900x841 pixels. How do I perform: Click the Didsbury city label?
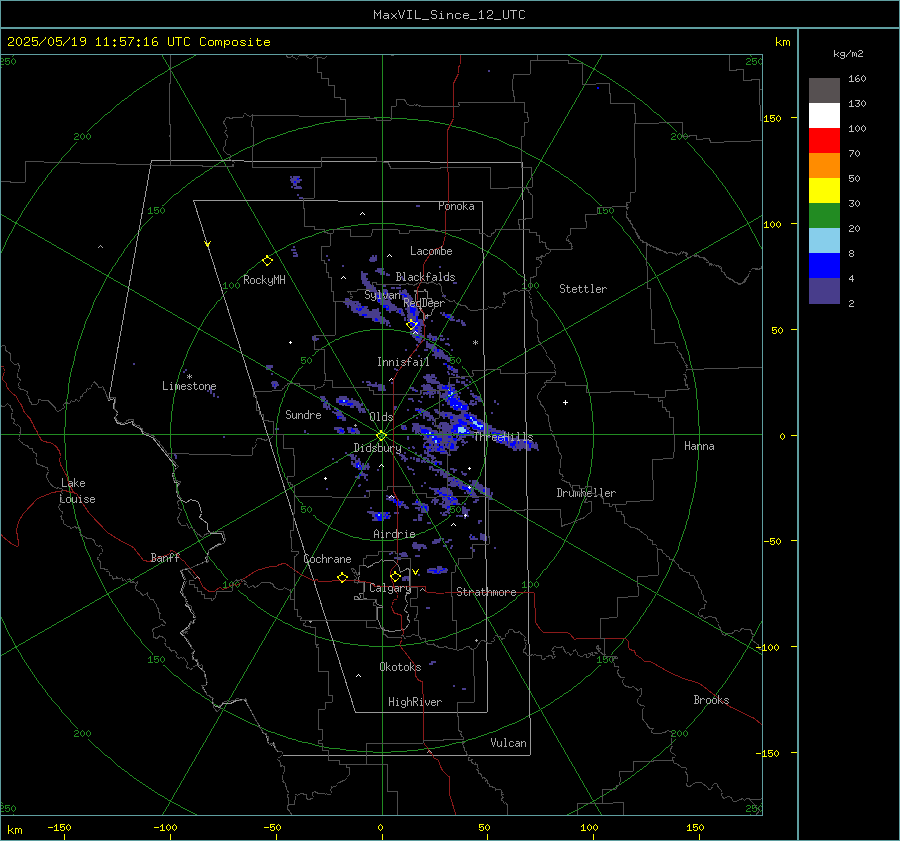point(377,448)
